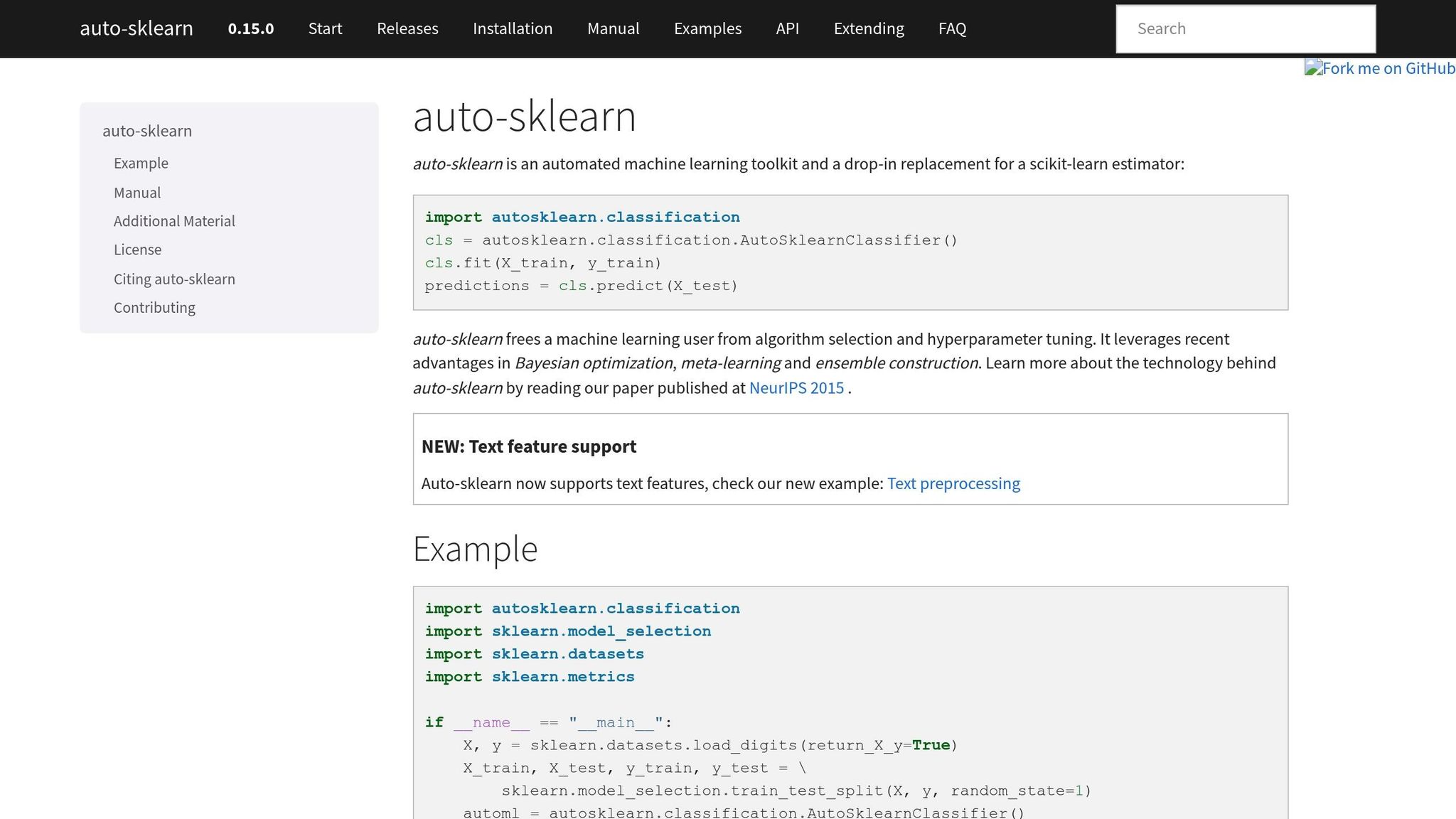Jump to Contributing in sidebar
Screen dimensions: 1456x819
(x=154, y=307)
